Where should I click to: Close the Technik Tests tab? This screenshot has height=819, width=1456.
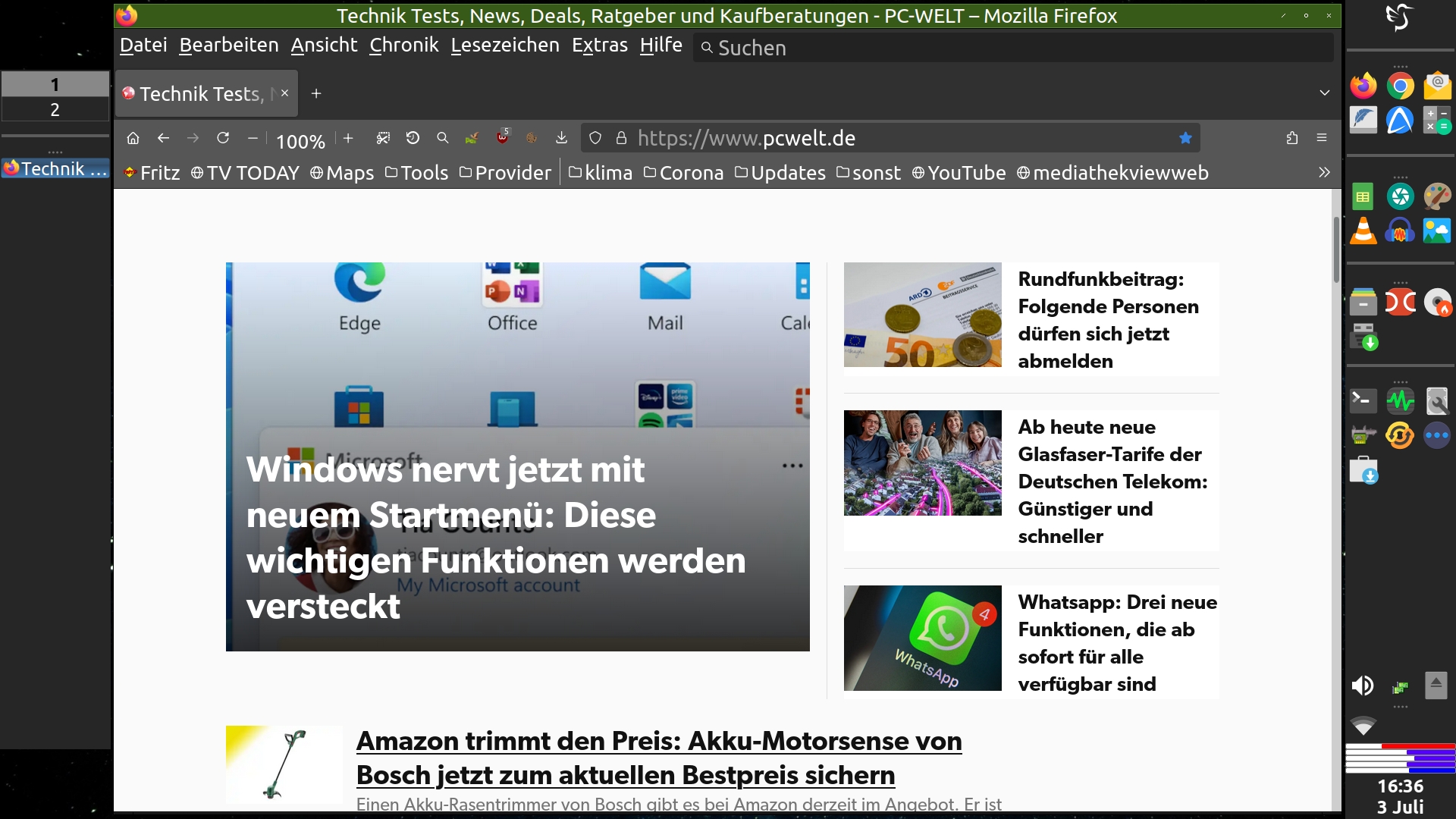pos(284,93)
